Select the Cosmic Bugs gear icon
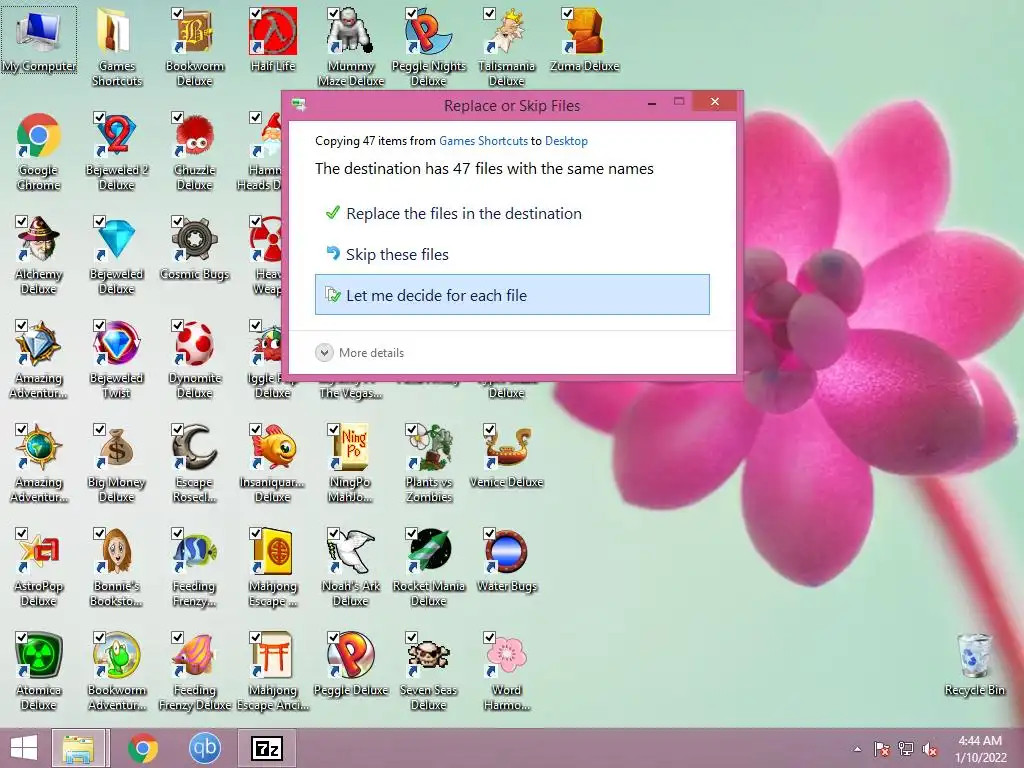 [x=194, y=240]
